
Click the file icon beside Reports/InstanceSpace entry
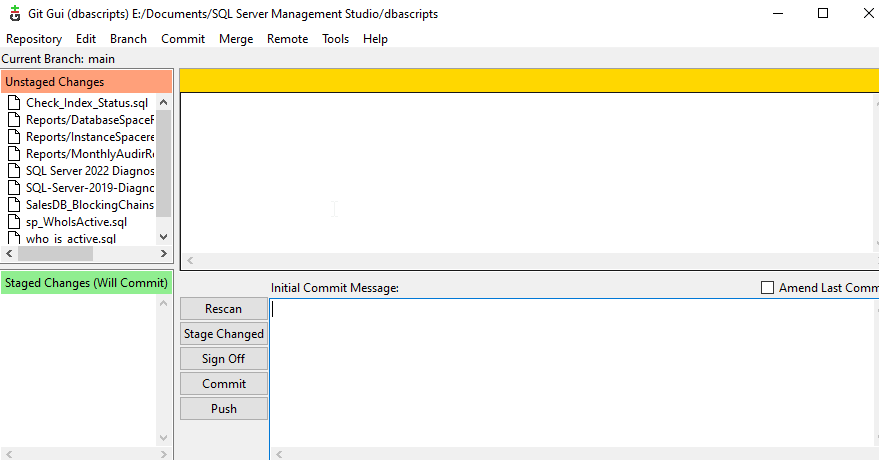tap(14, 137)
